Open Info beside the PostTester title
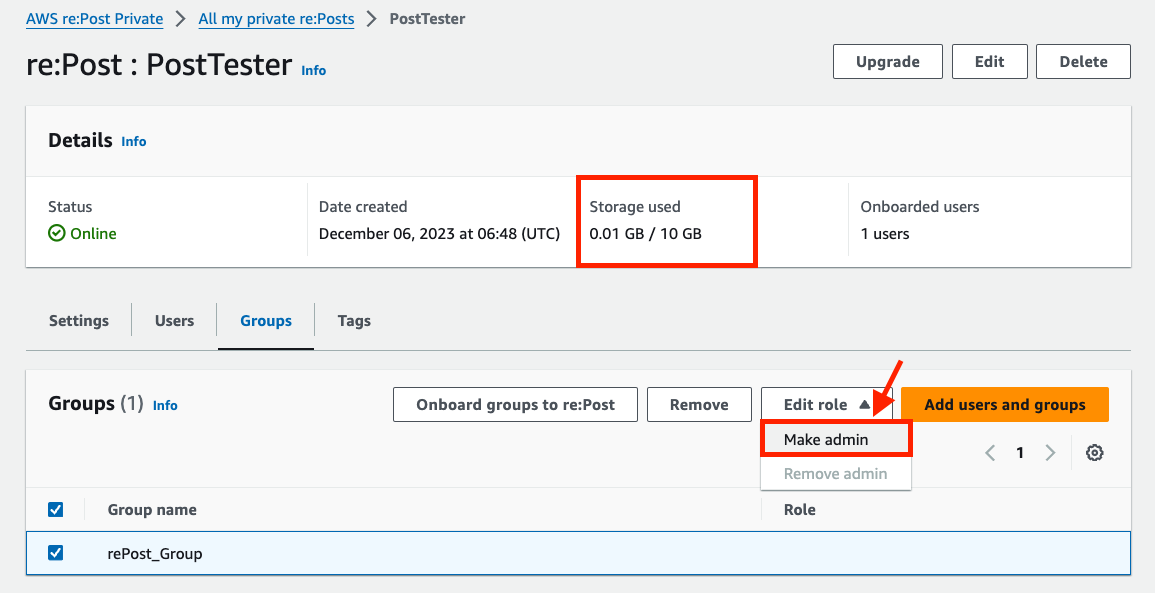The width and height of the screenshot is (1155, 593). pyautogui.click(x=313, y=70)
